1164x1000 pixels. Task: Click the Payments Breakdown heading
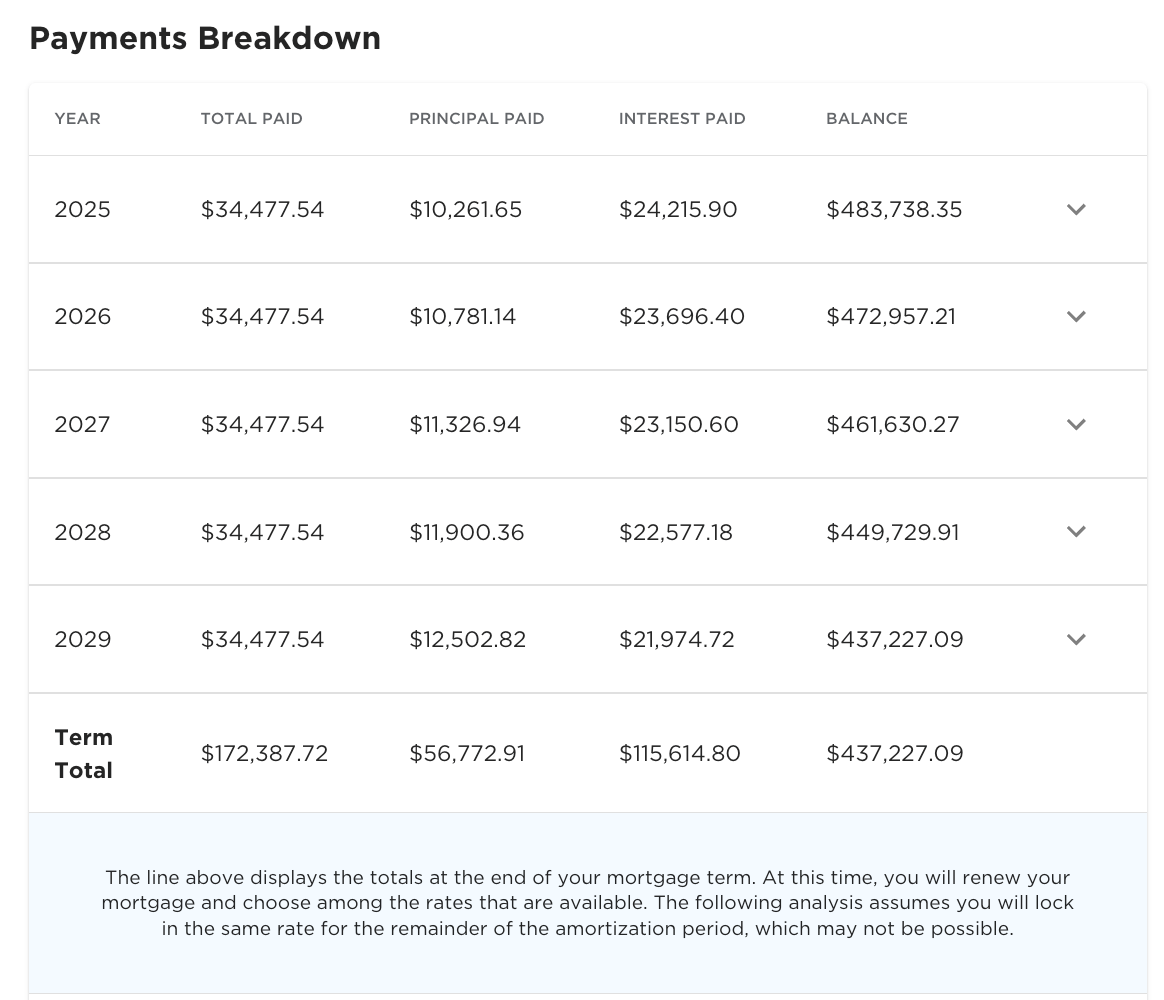pyautogui.click(x=205, y=39)
